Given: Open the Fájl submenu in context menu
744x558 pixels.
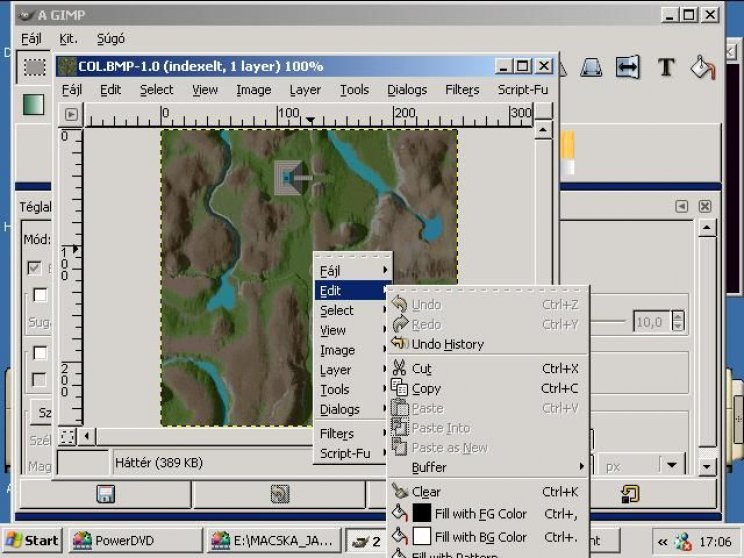Looking at the screenshot, I should [353, 270].
